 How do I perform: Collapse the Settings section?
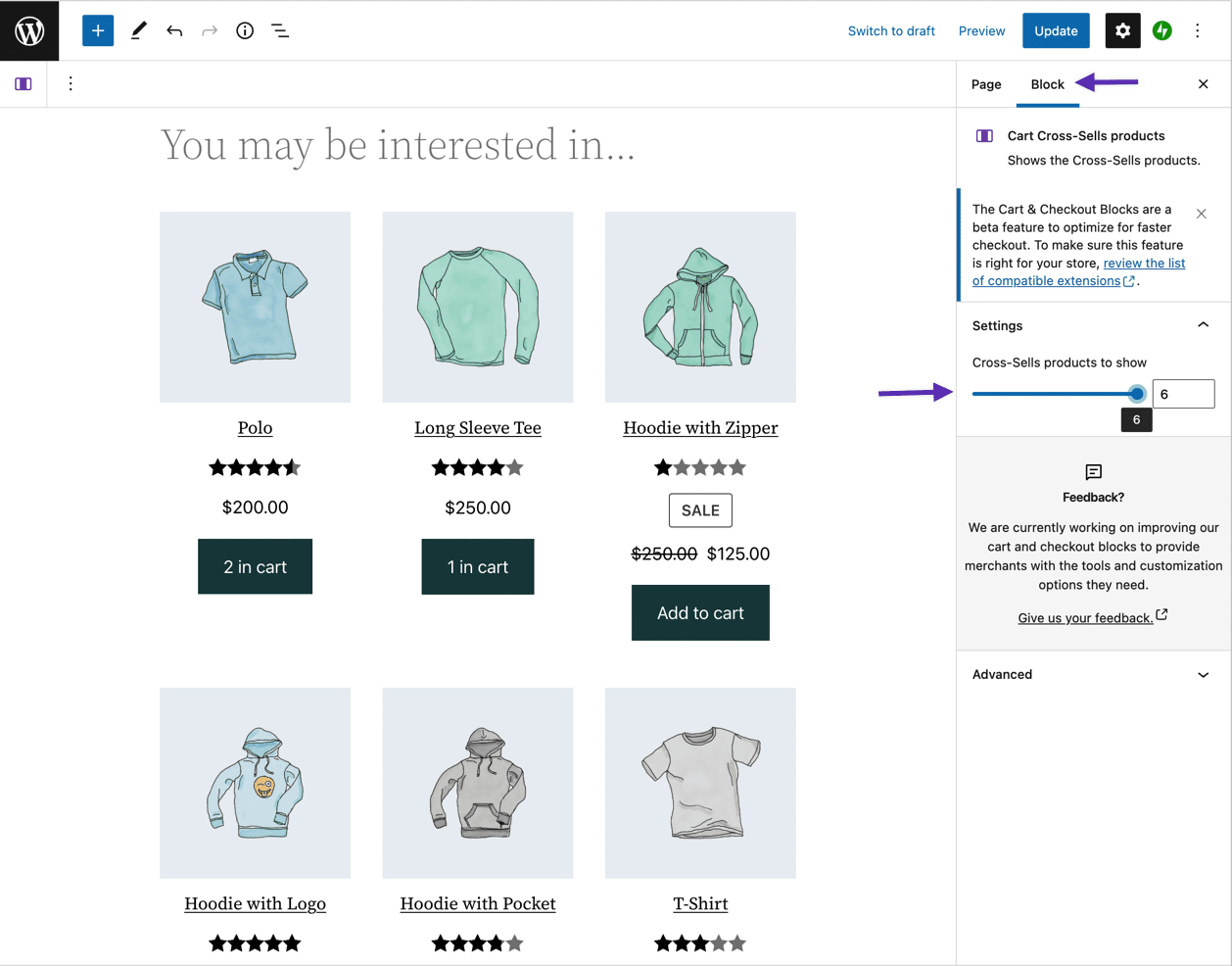(1203, 324)
